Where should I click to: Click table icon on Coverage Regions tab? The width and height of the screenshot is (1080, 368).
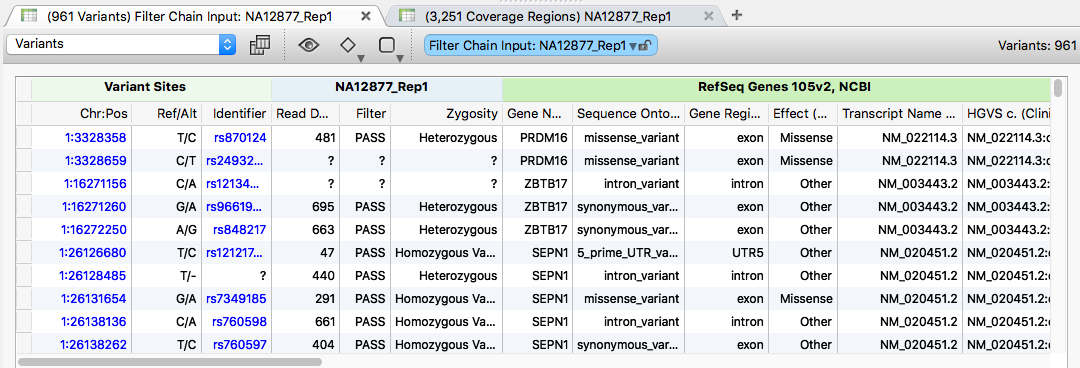tap(407, 15)
